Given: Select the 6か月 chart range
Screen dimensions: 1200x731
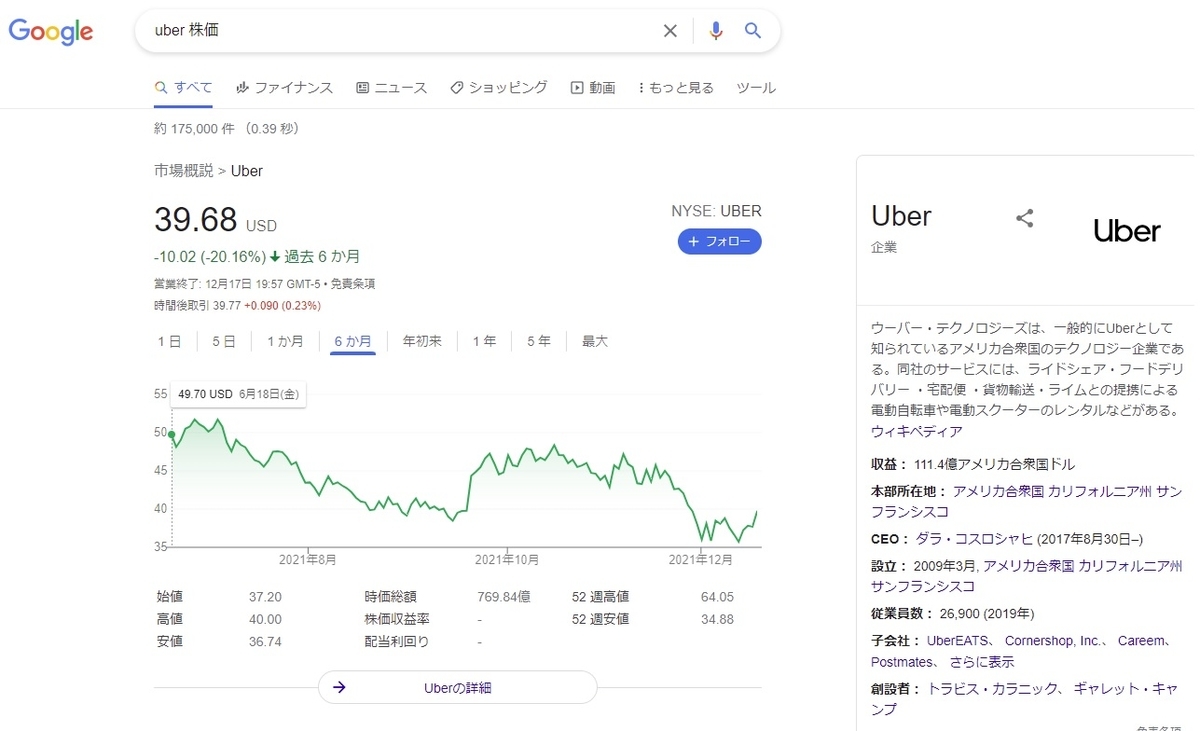Looking at the screenshot, I should (353, 341).
